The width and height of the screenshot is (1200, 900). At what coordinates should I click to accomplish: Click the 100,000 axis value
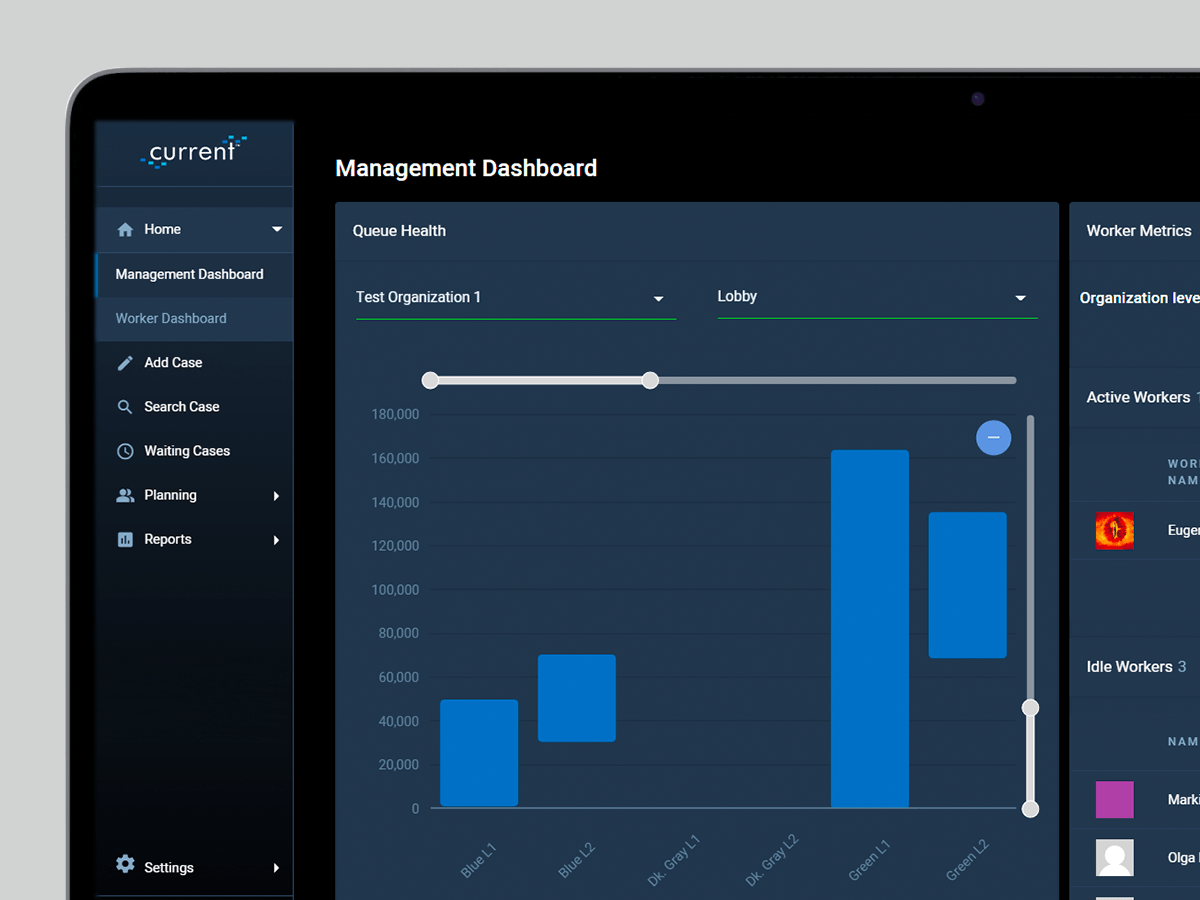pos(395,590)
